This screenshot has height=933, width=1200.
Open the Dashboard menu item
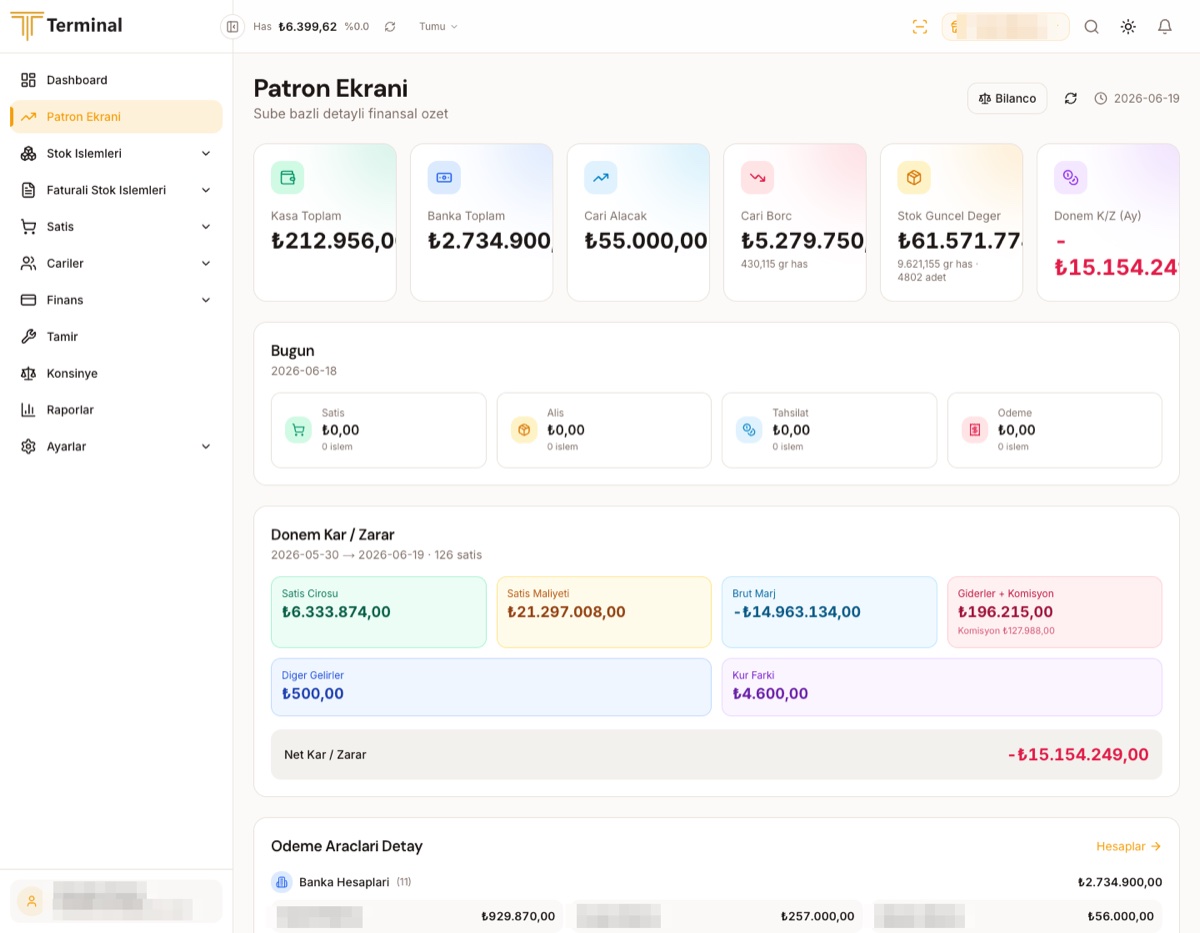point(116,80)
